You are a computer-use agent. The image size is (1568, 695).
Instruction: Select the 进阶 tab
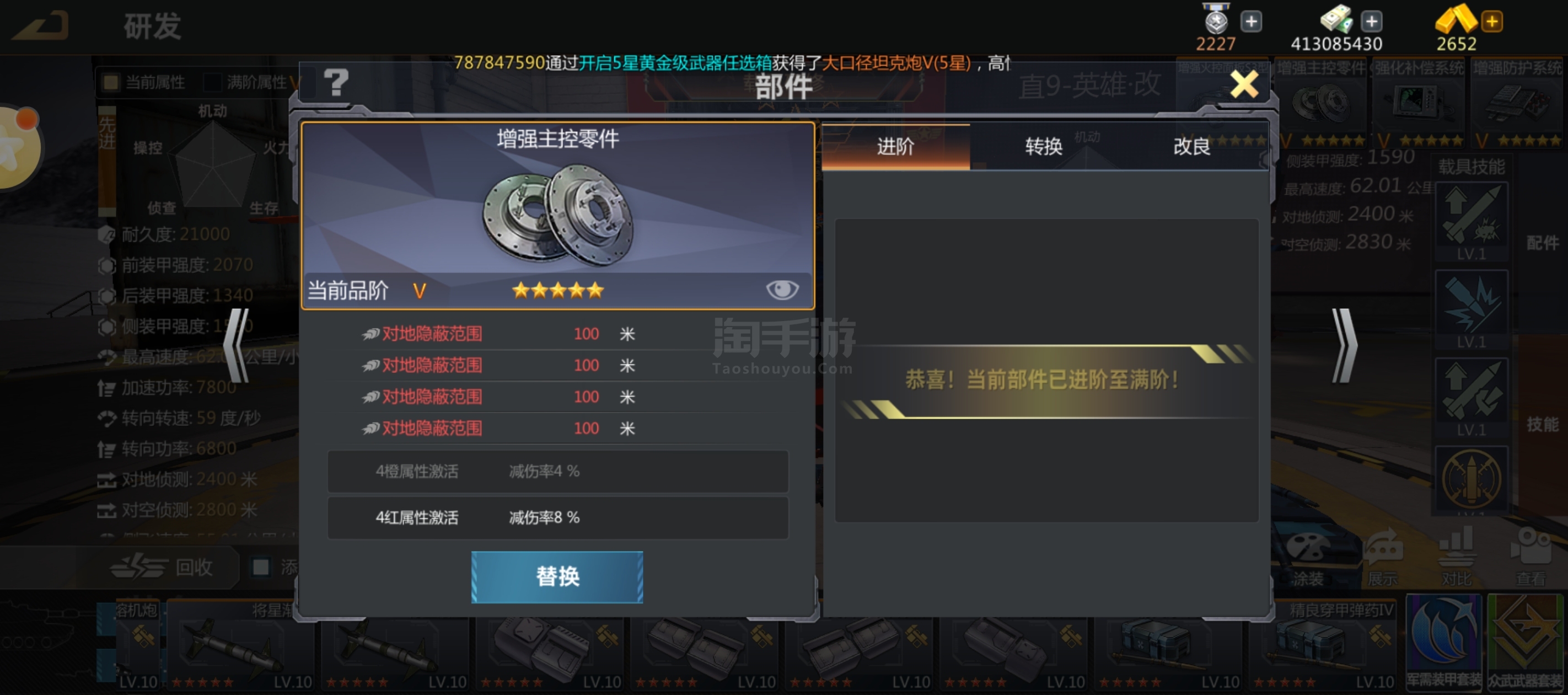pyautogui.click(x=895, y=146)
